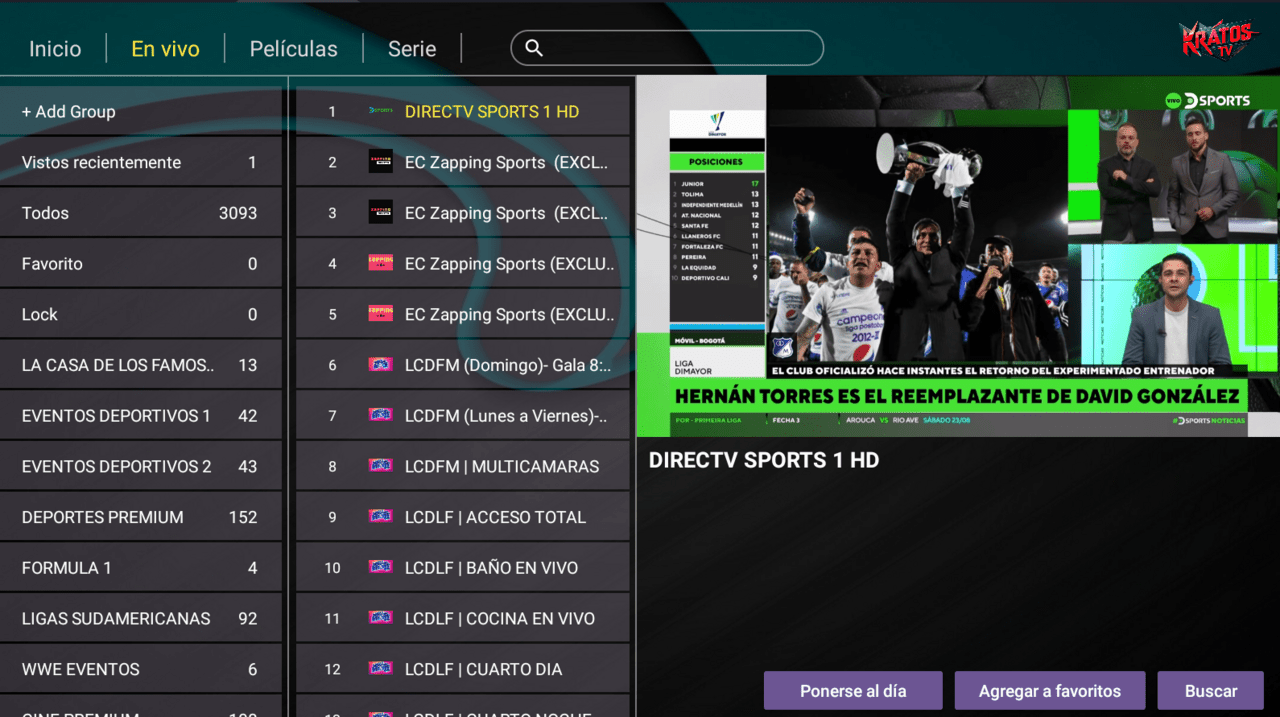Click the Ponerse al día button
The width and height of the screenshot is (1280, 717).
click(853, 691)
